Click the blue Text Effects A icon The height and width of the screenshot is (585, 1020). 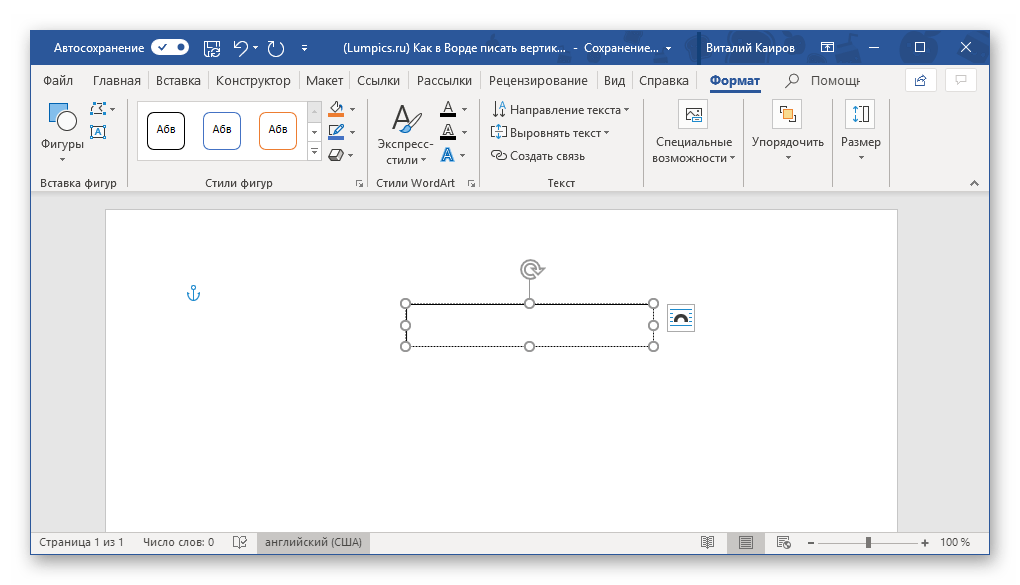tap(448, 155)
